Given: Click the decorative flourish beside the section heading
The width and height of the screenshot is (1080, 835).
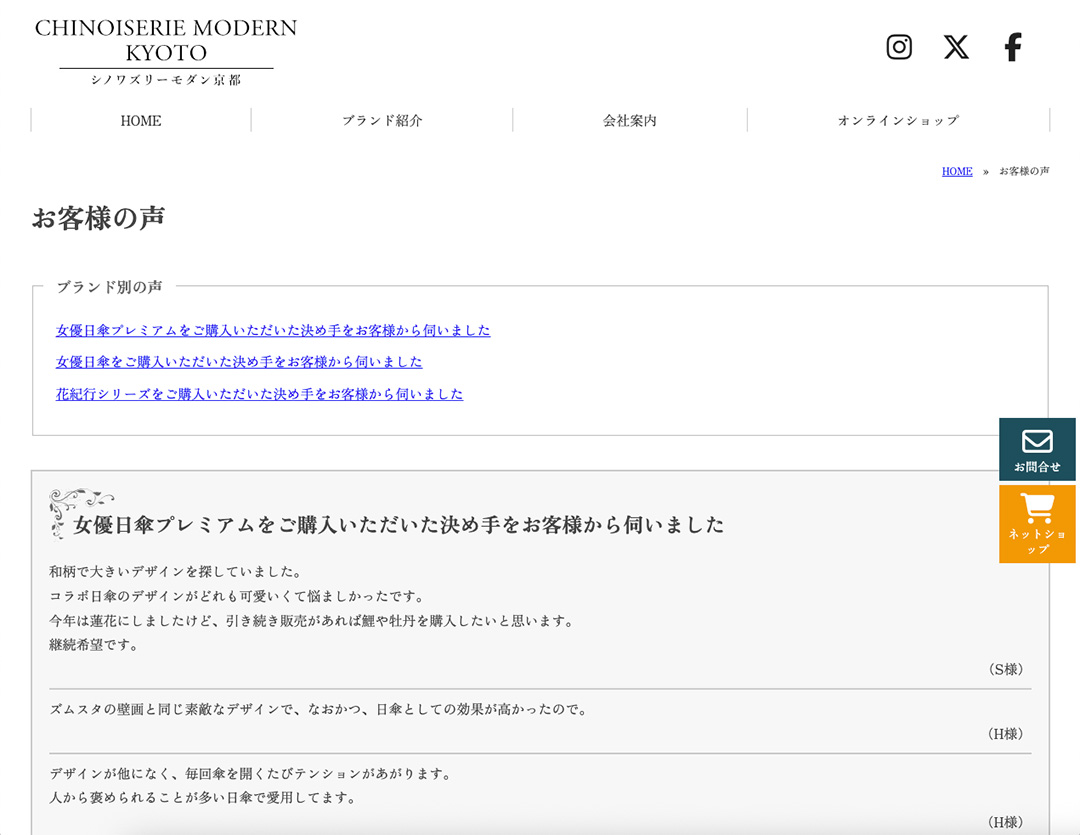Looking at the screenshot, I should [79, 508].
